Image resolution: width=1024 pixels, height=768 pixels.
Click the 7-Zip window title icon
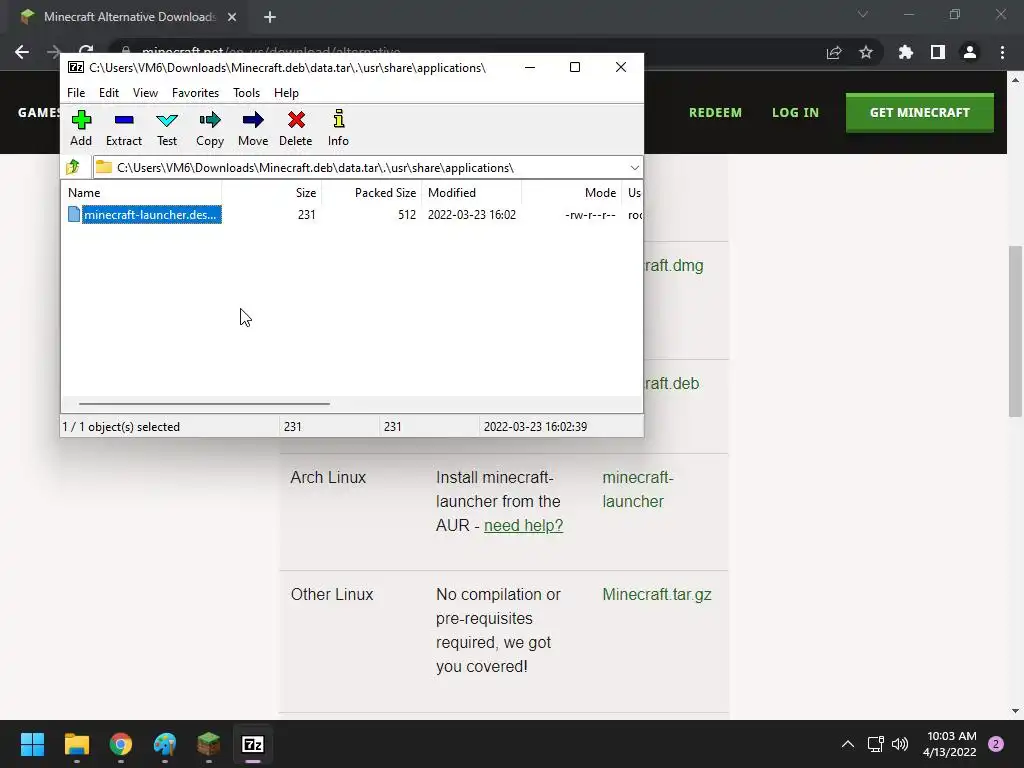[x=76, y=67]
